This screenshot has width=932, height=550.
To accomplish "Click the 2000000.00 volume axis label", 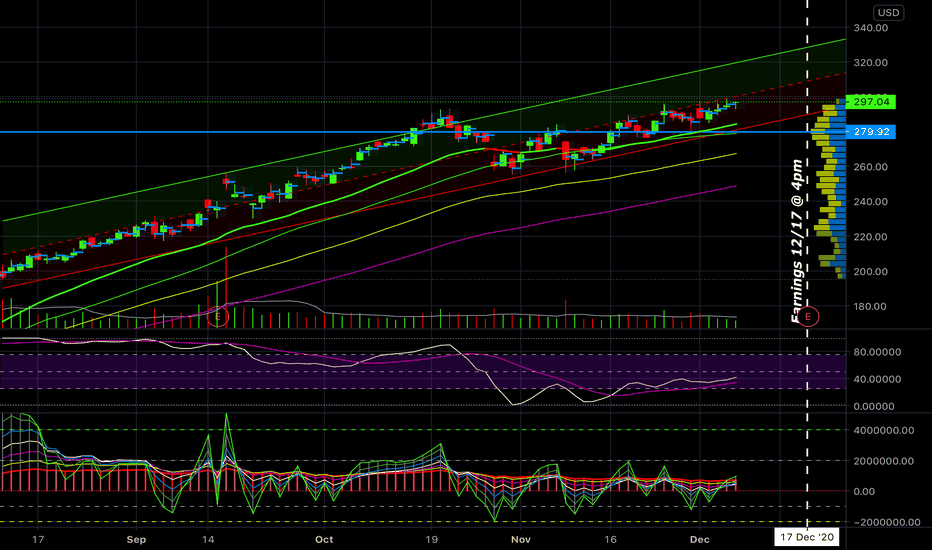I will 883,461.
